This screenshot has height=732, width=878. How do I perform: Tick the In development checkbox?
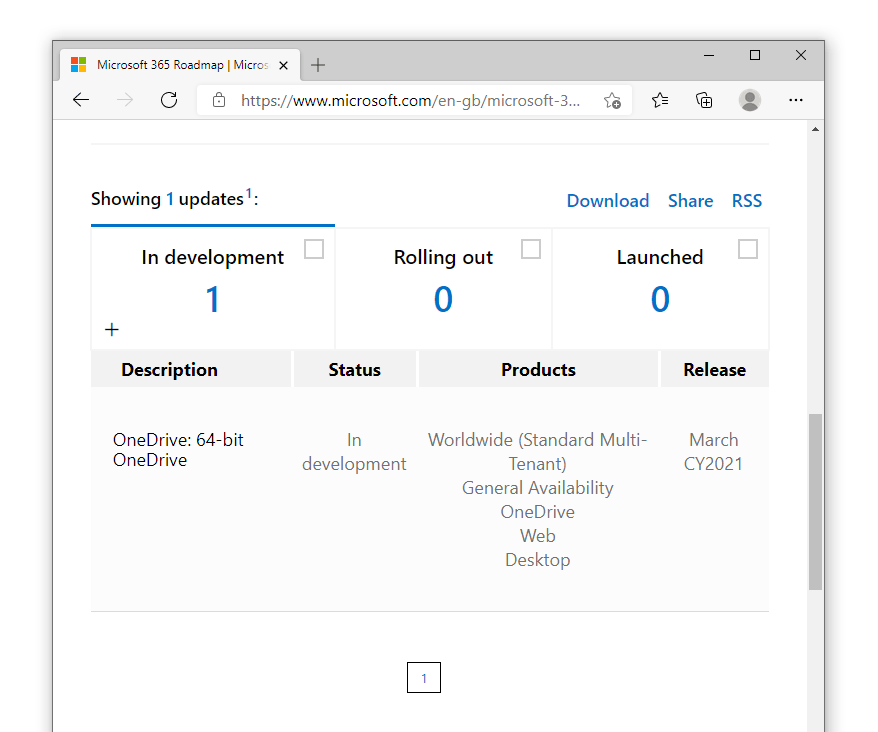(314, 249)
